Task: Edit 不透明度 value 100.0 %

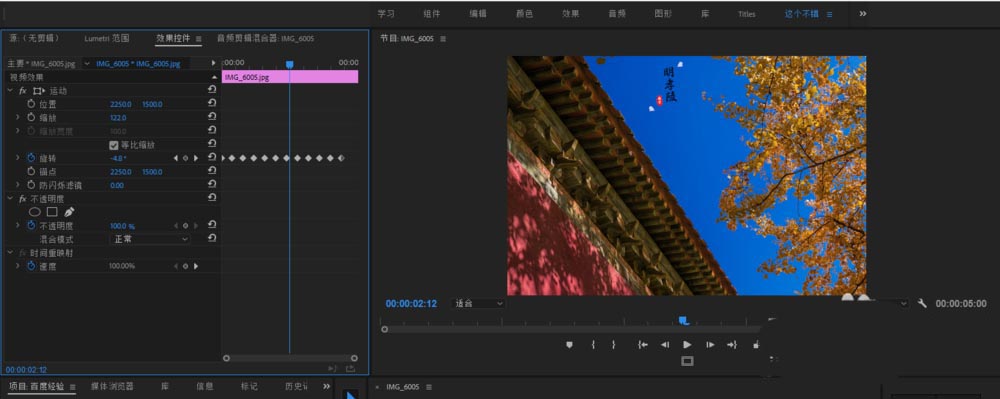Action: coord(122,226)
